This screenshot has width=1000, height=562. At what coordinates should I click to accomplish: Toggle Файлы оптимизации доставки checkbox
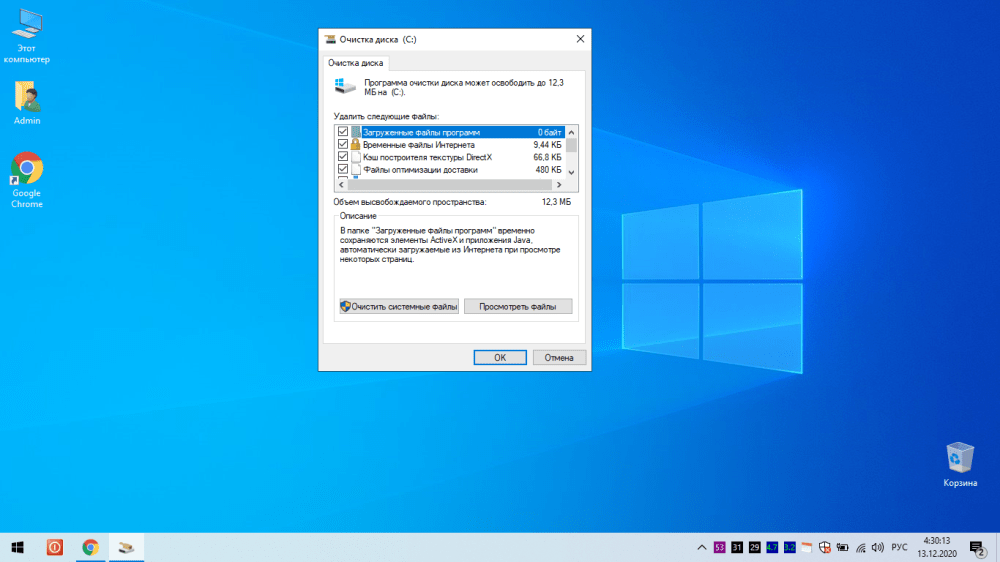[343, 170]
